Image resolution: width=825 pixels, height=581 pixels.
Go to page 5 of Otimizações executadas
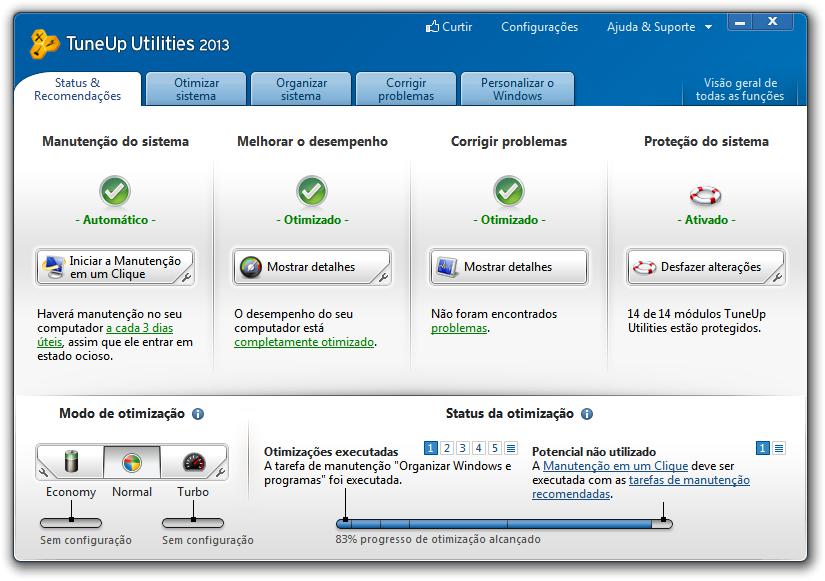495,448
